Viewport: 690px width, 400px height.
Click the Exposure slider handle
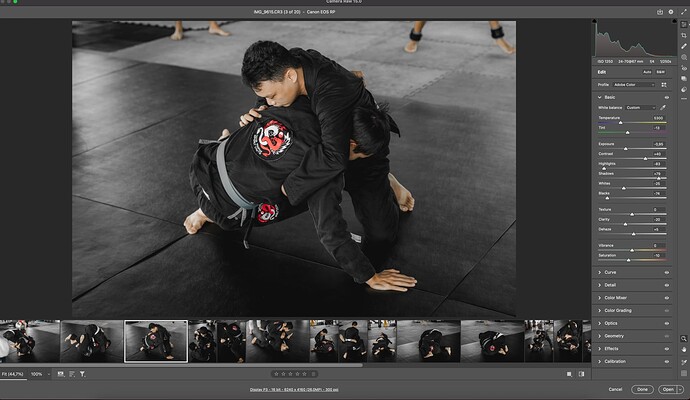[625, 149]
